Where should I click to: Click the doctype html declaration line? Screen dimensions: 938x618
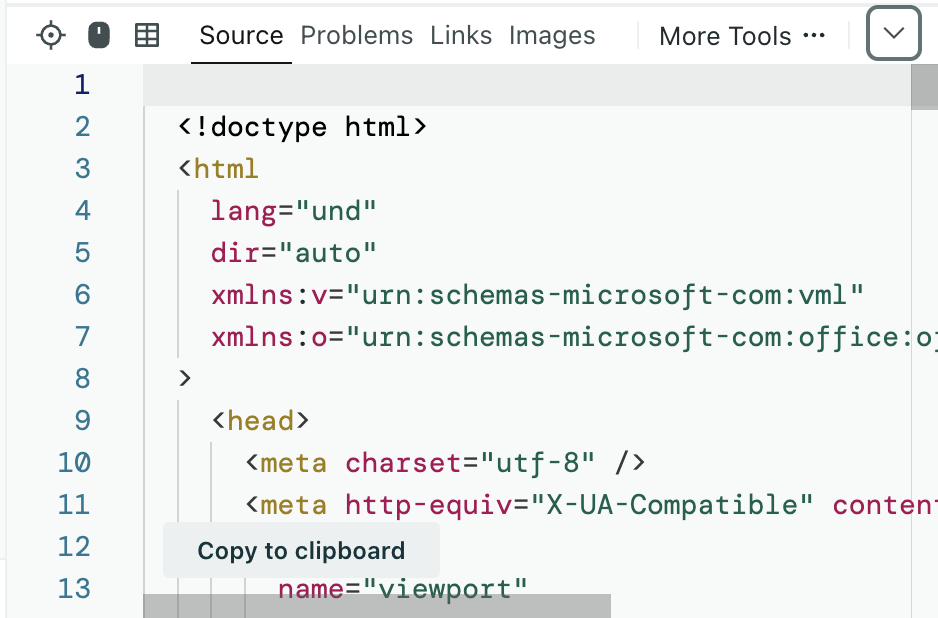click(303, 127)
